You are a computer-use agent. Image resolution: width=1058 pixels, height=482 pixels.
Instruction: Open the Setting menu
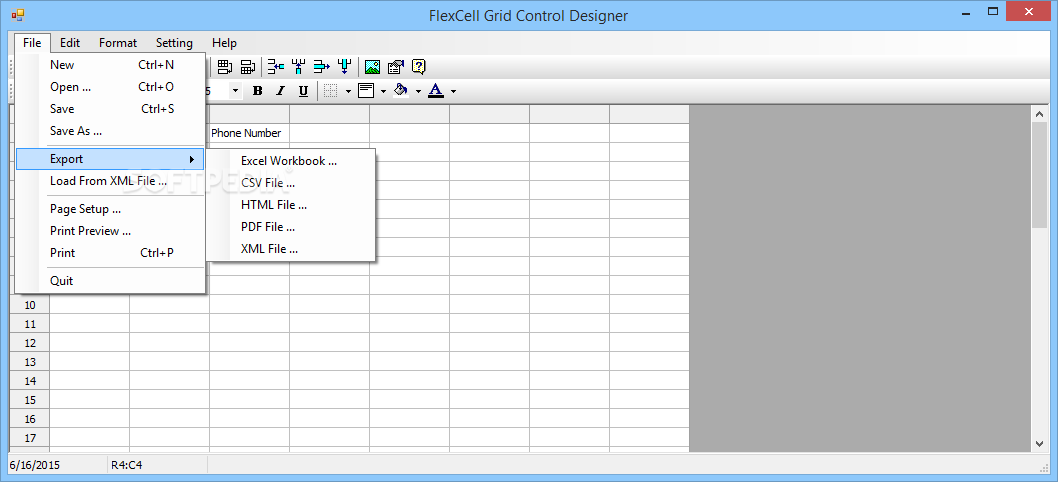(174, 43)
